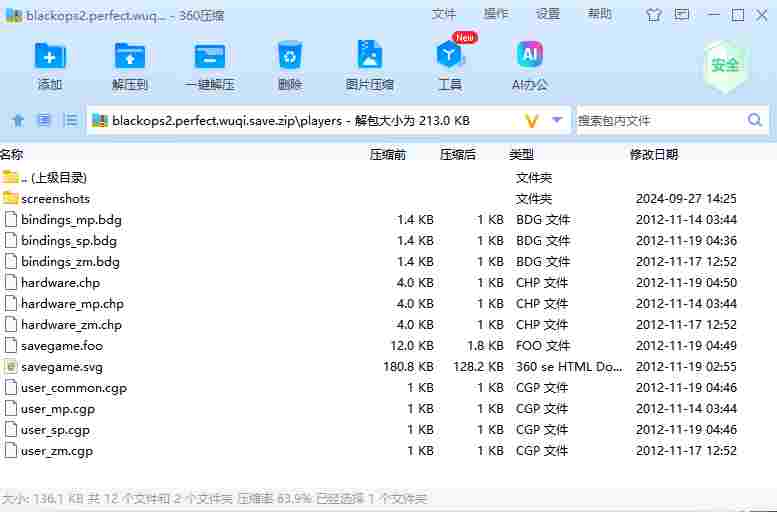
Task: Open the Help (帮助) menu
Action: [x=600, y=14]
